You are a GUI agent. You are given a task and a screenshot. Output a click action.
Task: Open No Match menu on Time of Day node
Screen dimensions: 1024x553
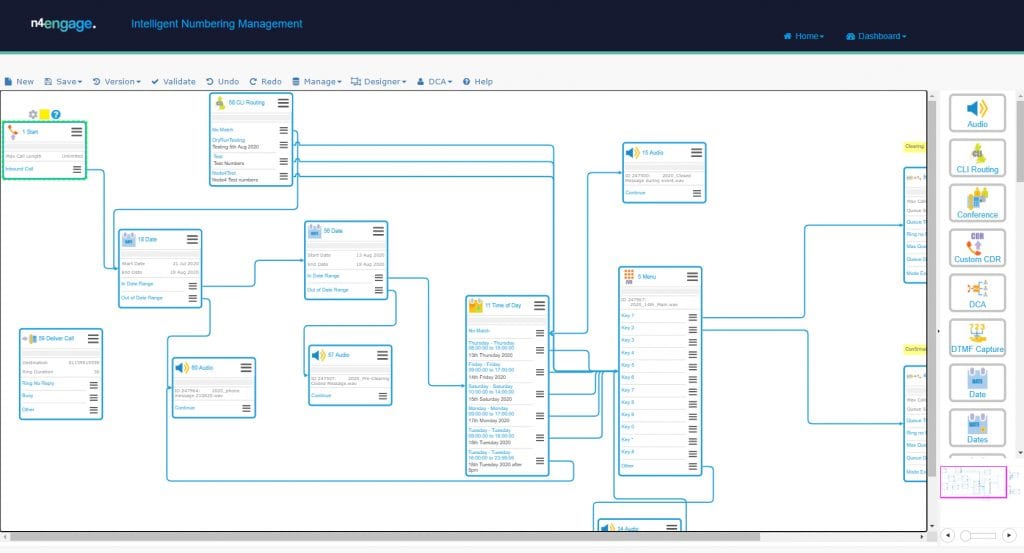[x=540, y=332]
